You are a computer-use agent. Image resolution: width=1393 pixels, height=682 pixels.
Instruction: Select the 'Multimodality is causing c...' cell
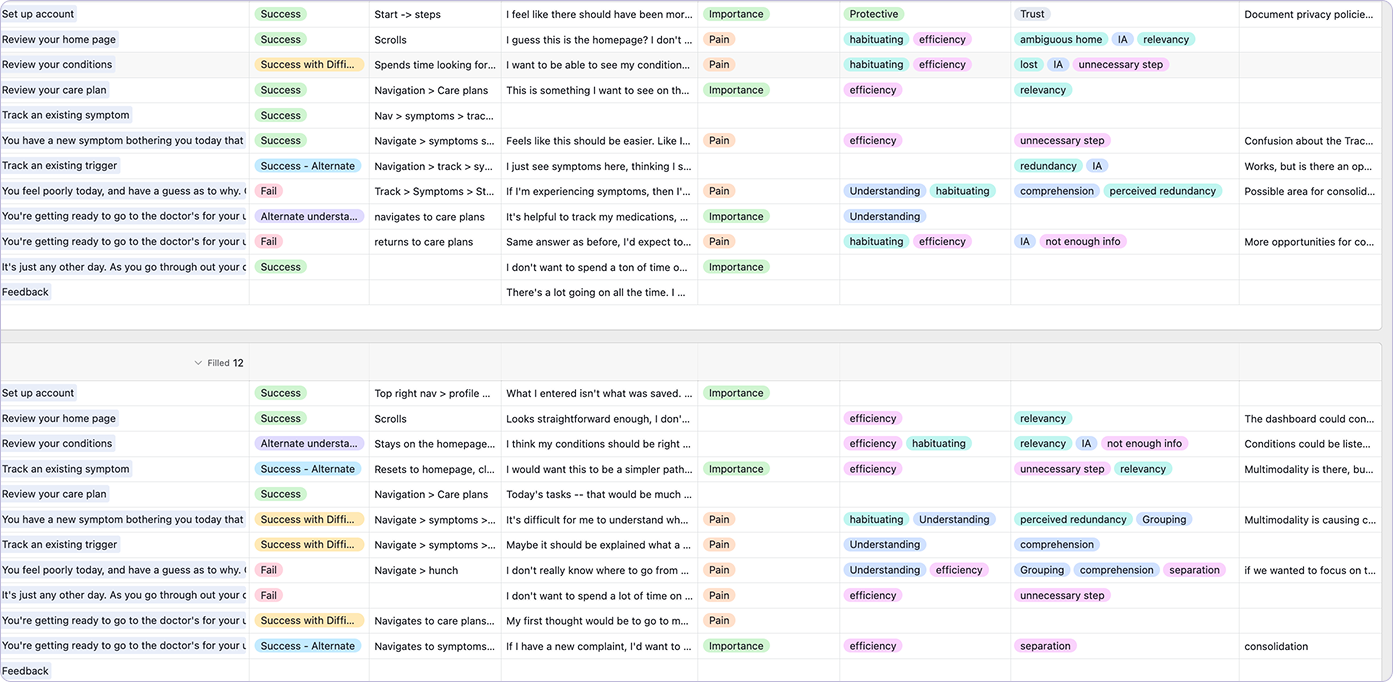(1310, 520)
